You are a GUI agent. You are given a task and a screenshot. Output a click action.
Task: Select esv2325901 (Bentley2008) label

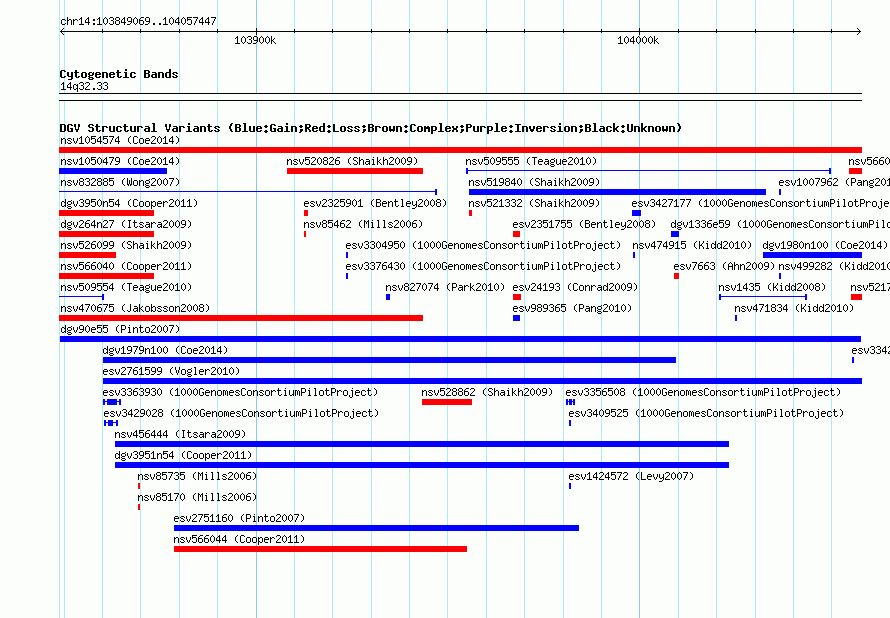pyautogui.click(x=375, y=203)
